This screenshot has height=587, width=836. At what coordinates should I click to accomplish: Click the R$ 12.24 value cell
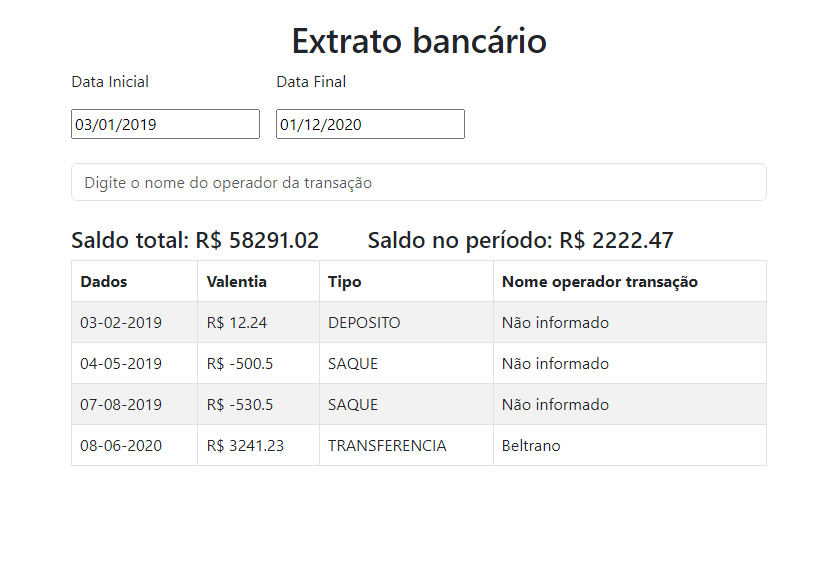[230, 322]
